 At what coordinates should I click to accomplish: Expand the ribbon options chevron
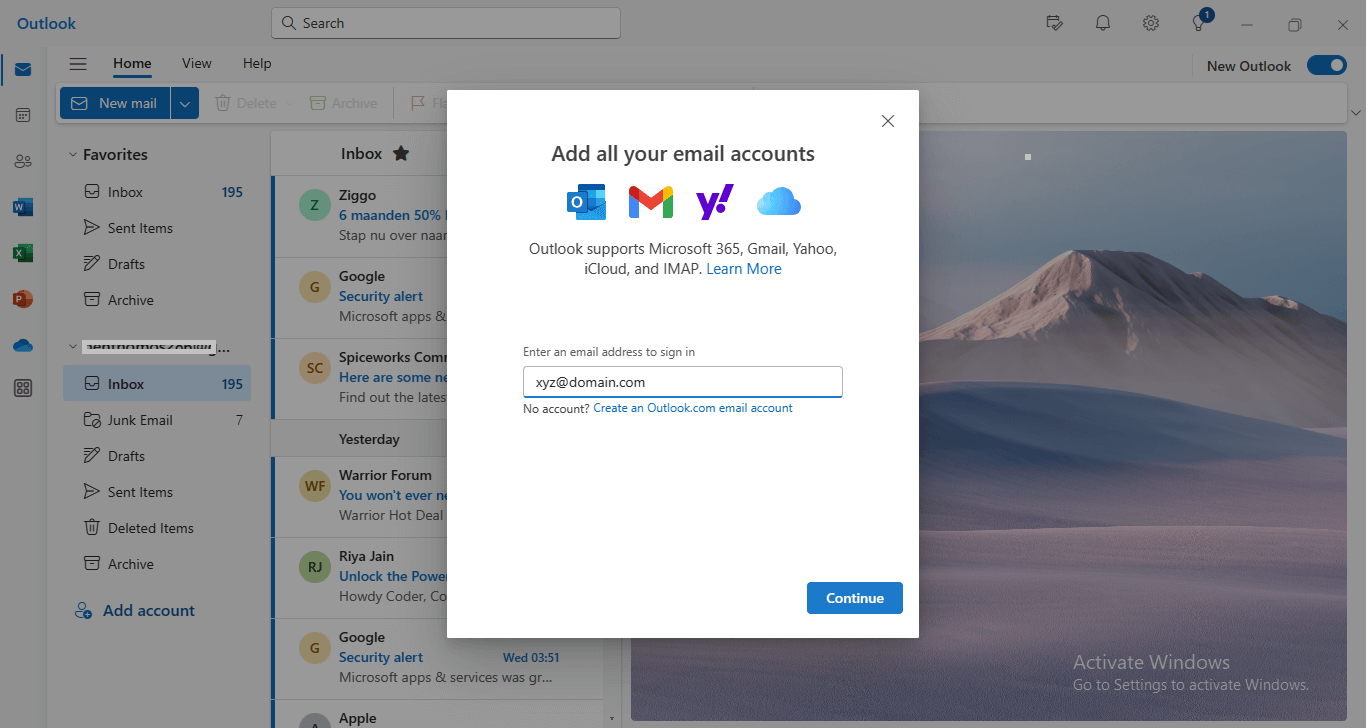(1356, 112)
